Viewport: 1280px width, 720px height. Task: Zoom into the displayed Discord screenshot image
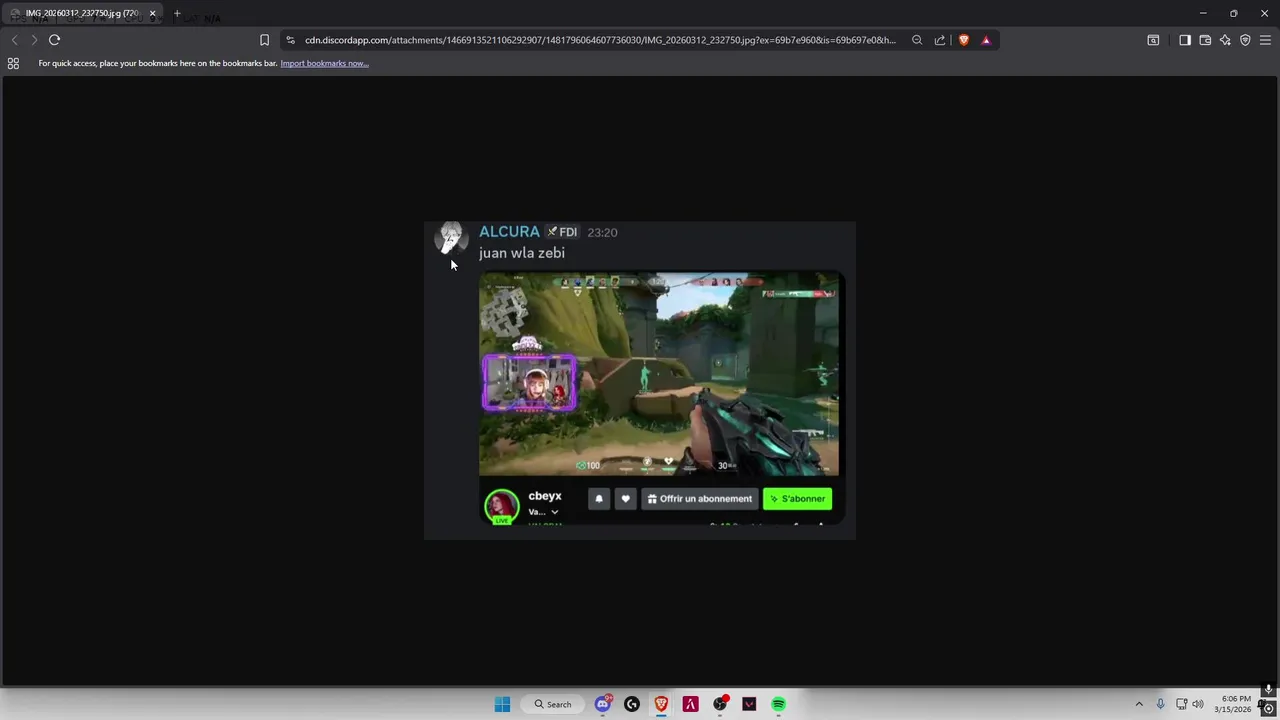pyautogui.click(x=640, y=380)
